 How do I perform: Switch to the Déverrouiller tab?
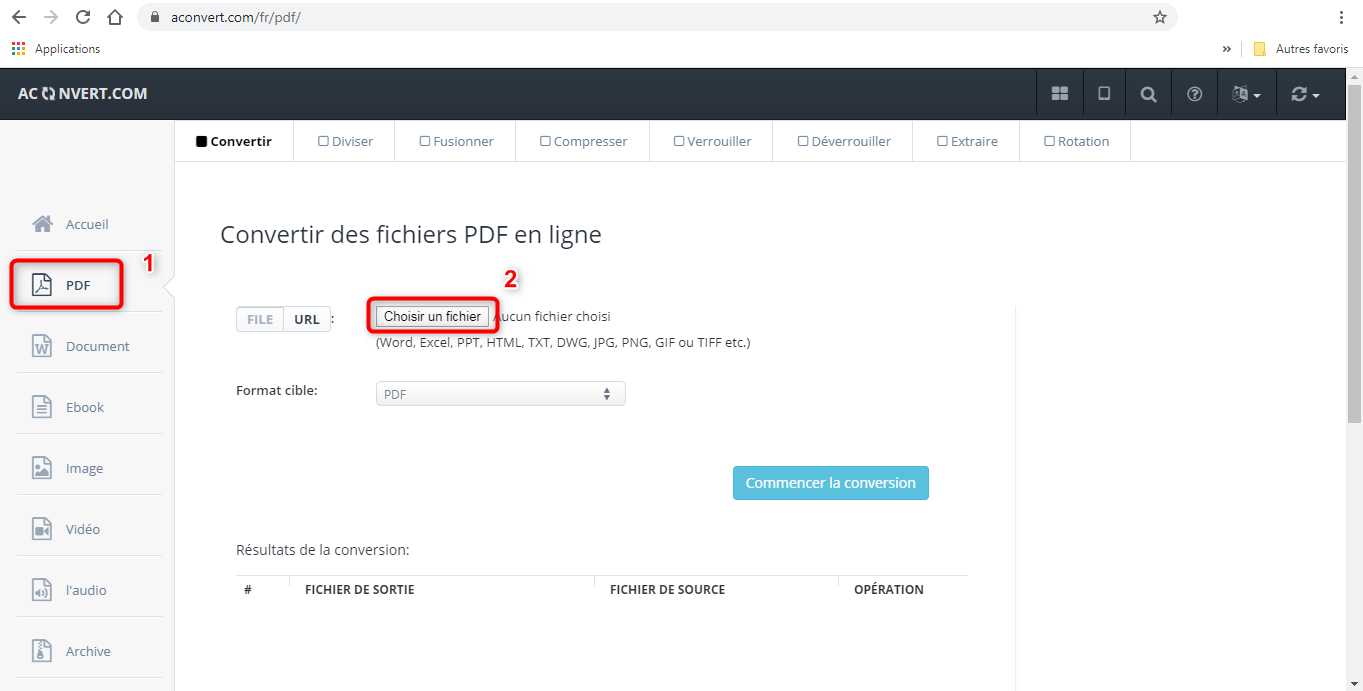point(844,141)
